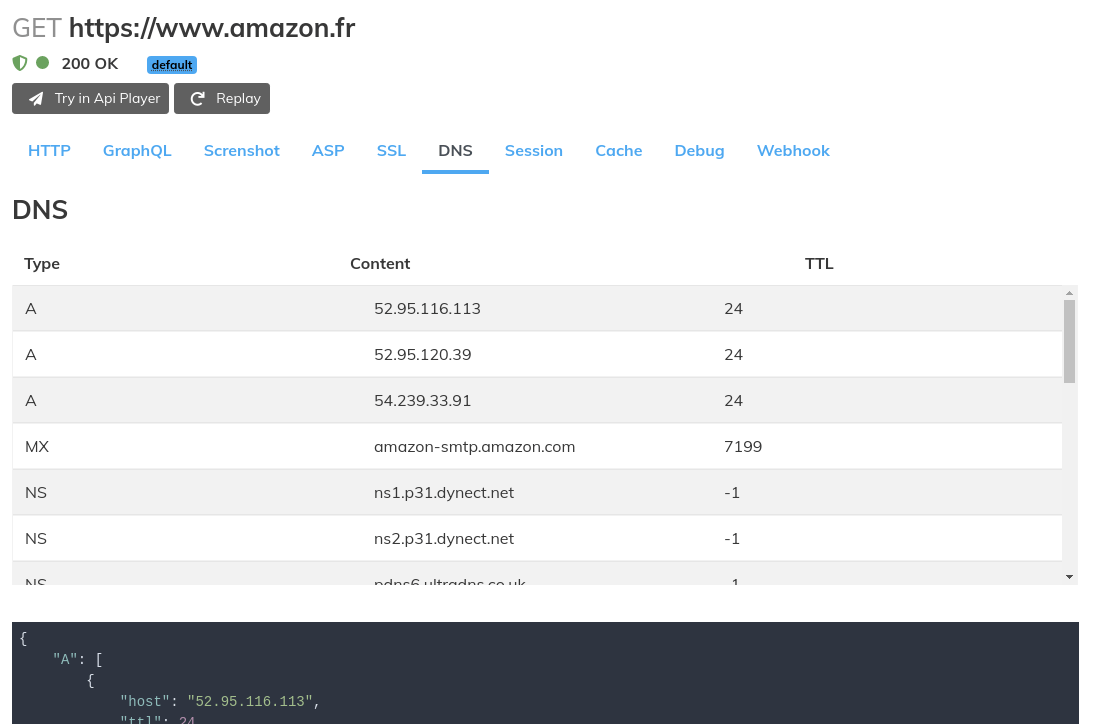This screenshot has width=1105, height=724.
Task: Switch to the ASP tab
Action: coord(328,151)
